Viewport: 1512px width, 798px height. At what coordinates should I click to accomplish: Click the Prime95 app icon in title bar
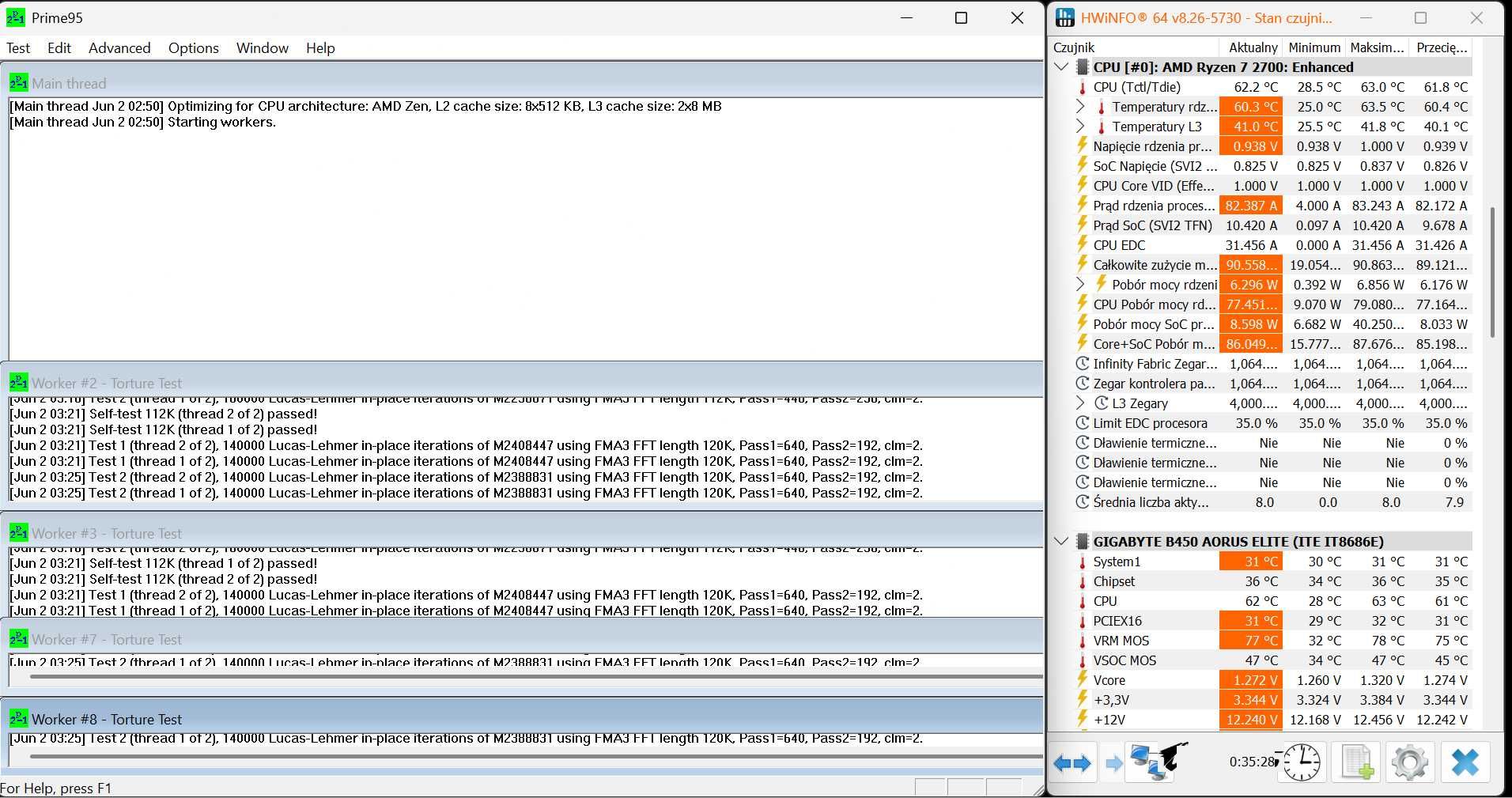15,17
